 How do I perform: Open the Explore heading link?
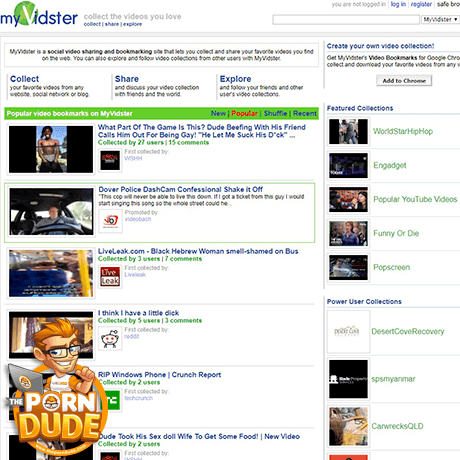[x=235, y=79]
